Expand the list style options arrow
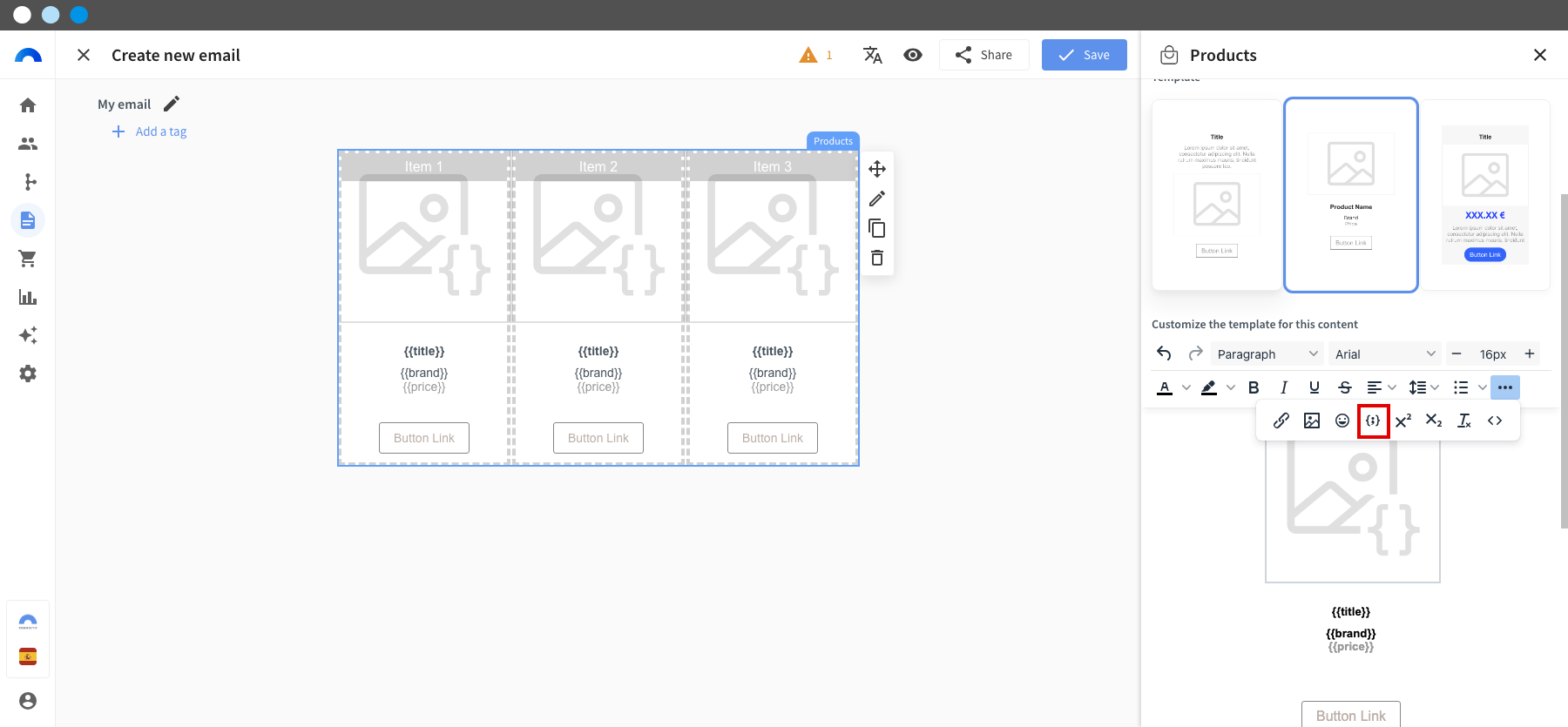1568x727 pixels. click(1483, 387)
